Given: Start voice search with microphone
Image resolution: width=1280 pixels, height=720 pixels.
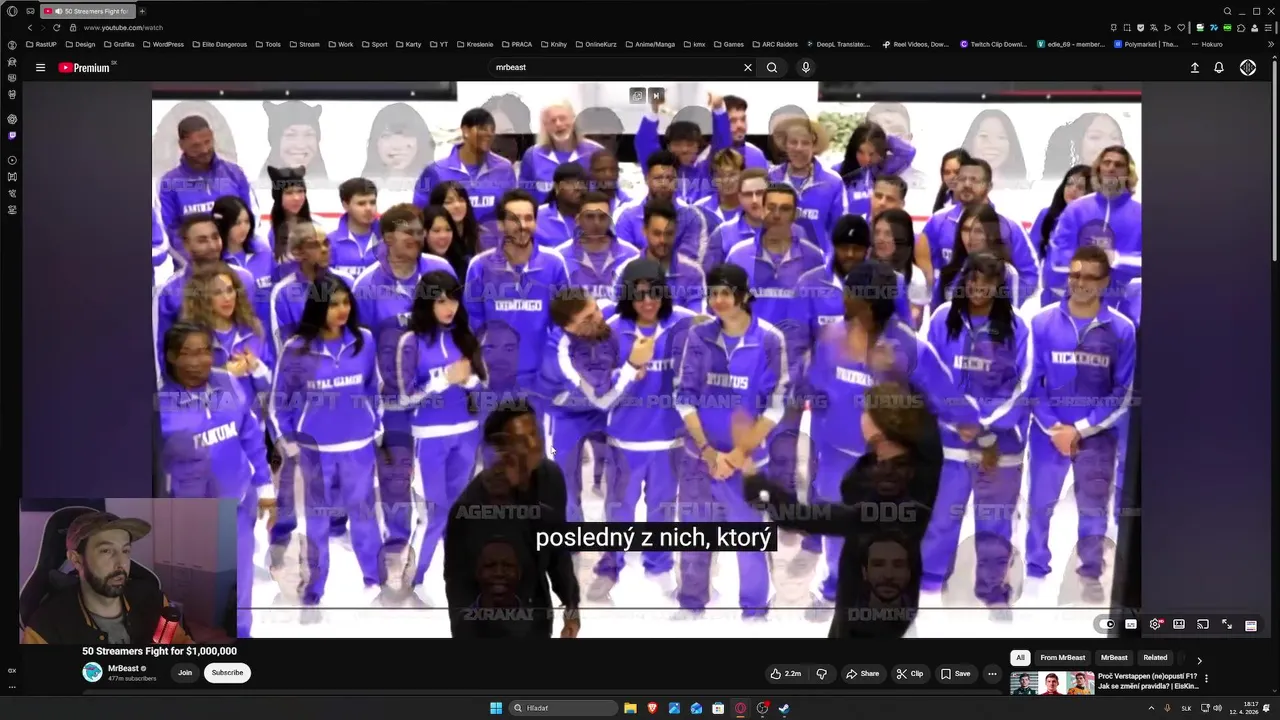Looking at the screenshot, I should 805,68.
